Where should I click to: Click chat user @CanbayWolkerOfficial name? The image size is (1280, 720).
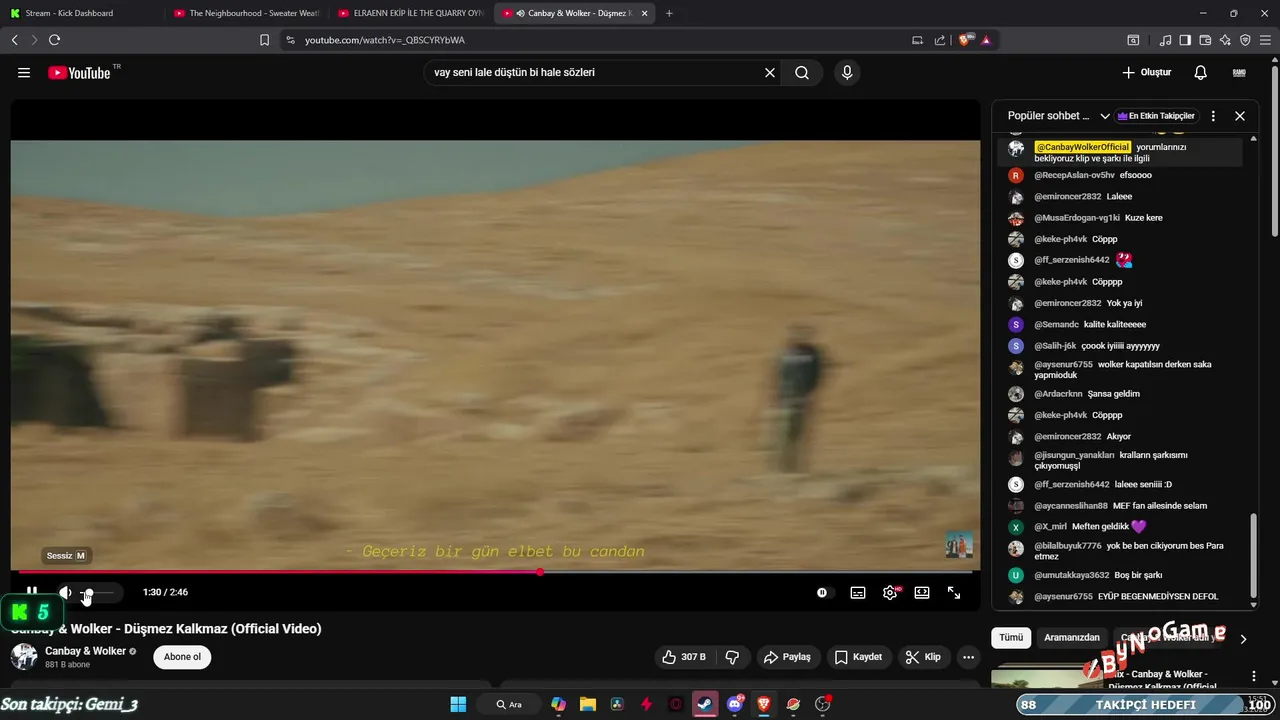(x=1082, y=147)
